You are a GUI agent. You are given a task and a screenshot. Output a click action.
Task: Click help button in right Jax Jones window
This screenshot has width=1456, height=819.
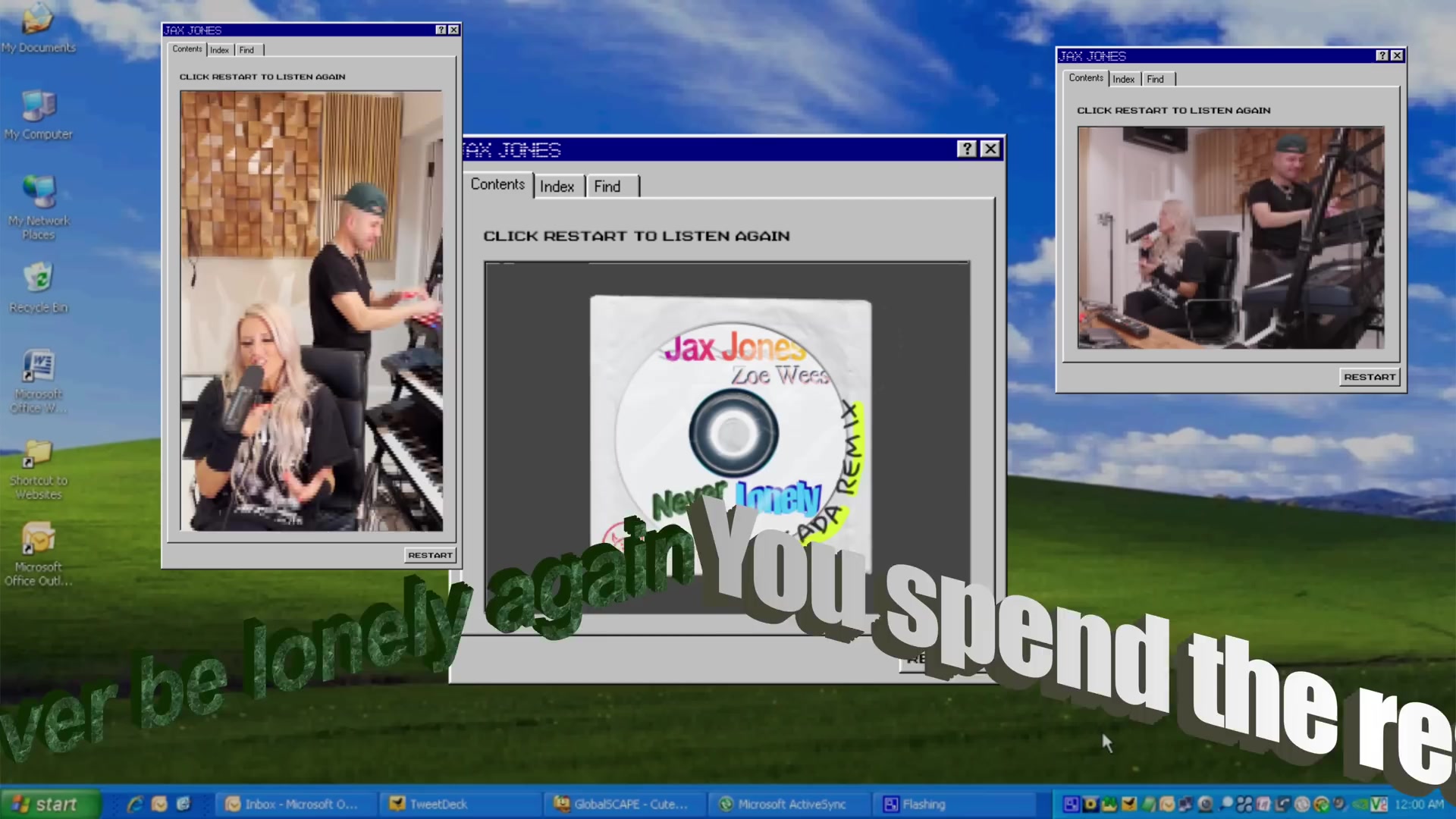point(1382,55)
